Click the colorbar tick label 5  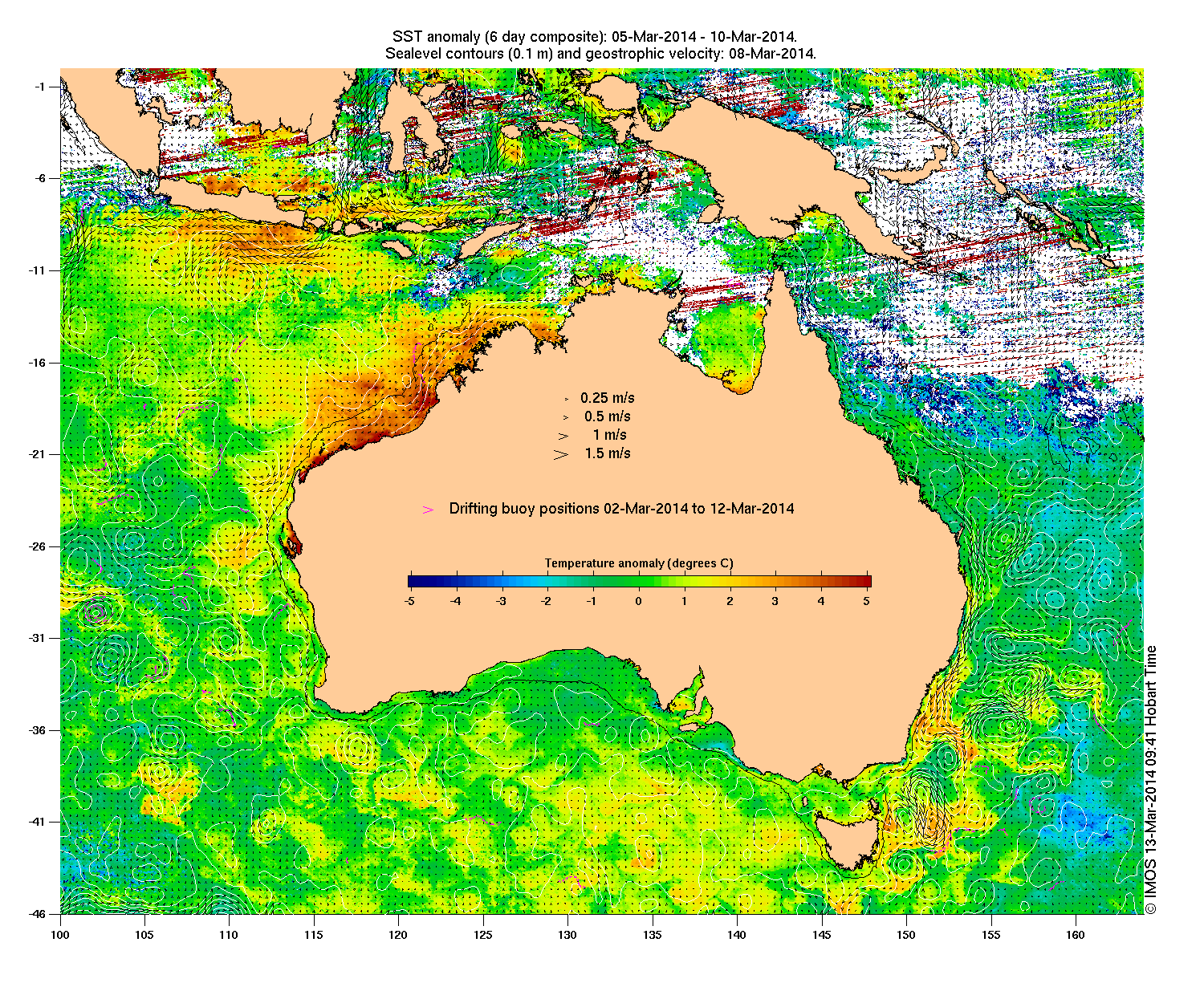[x=867, y=600]
